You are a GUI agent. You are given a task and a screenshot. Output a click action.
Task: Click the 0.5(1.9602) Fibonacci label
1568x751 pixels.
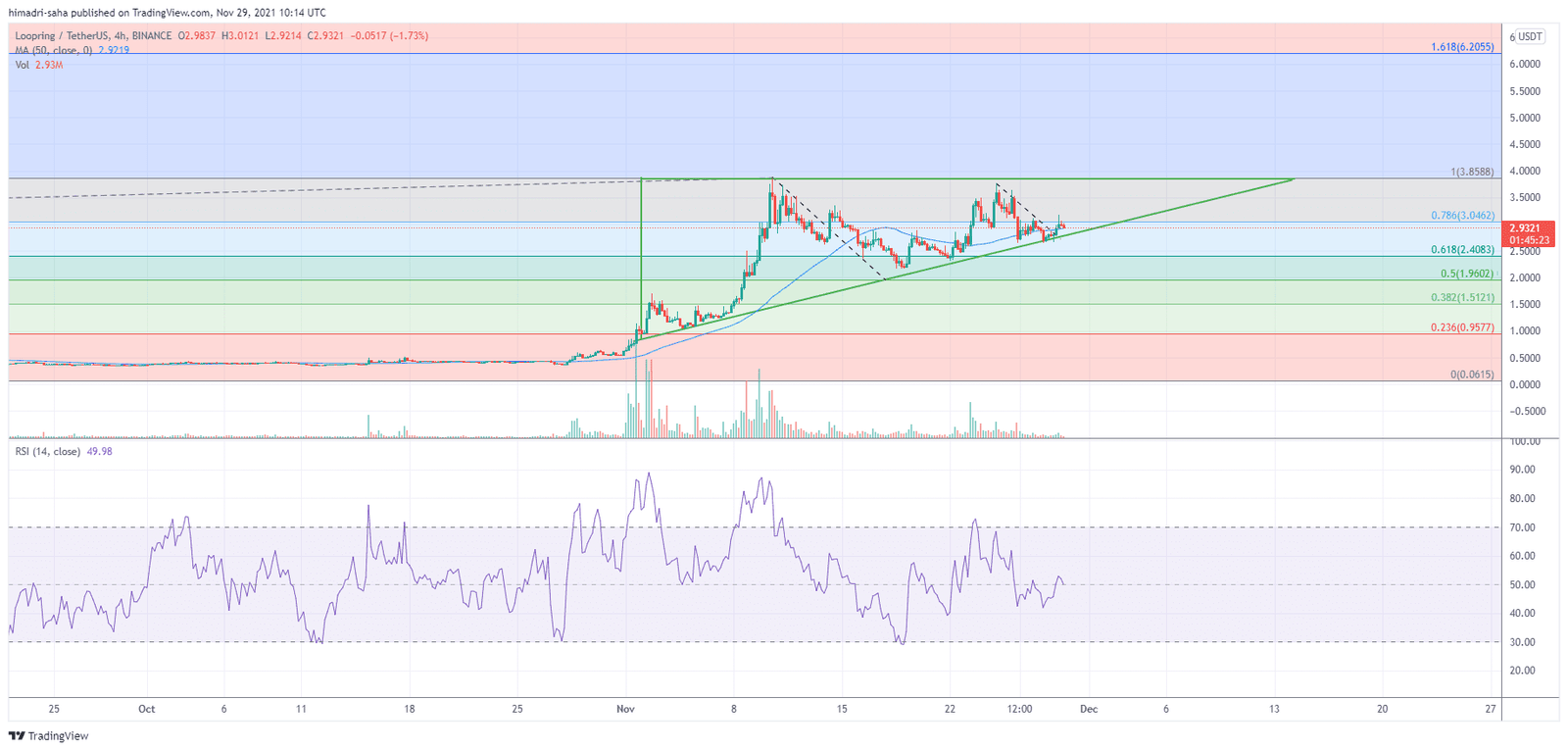click(1467, 275)
